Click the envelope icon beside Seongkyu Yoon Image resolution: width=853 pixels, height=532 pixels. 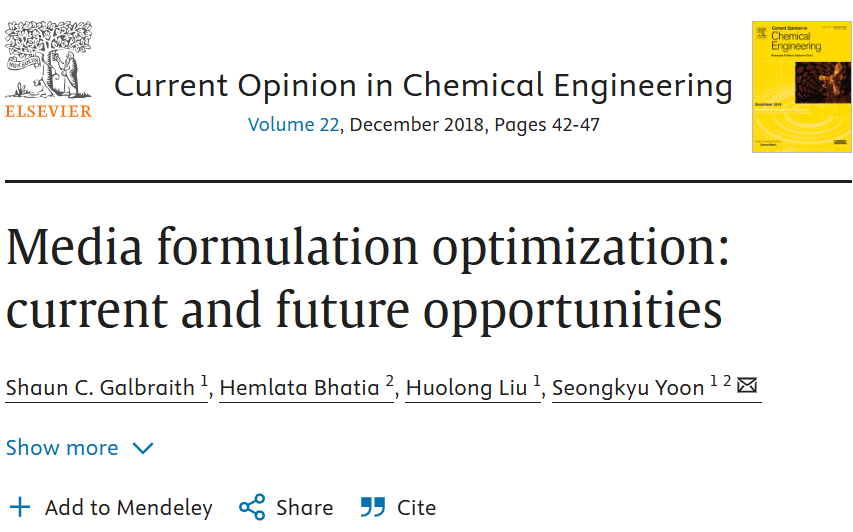(747, 385)
